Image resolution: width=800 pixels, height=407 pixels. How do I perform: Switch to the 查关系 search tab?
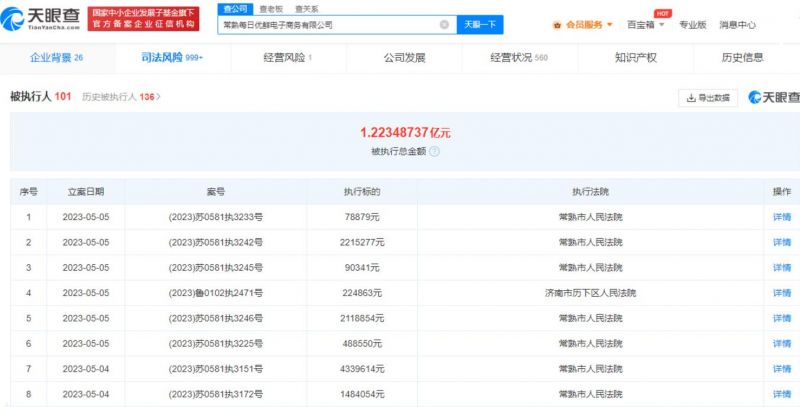coord(306,8)
